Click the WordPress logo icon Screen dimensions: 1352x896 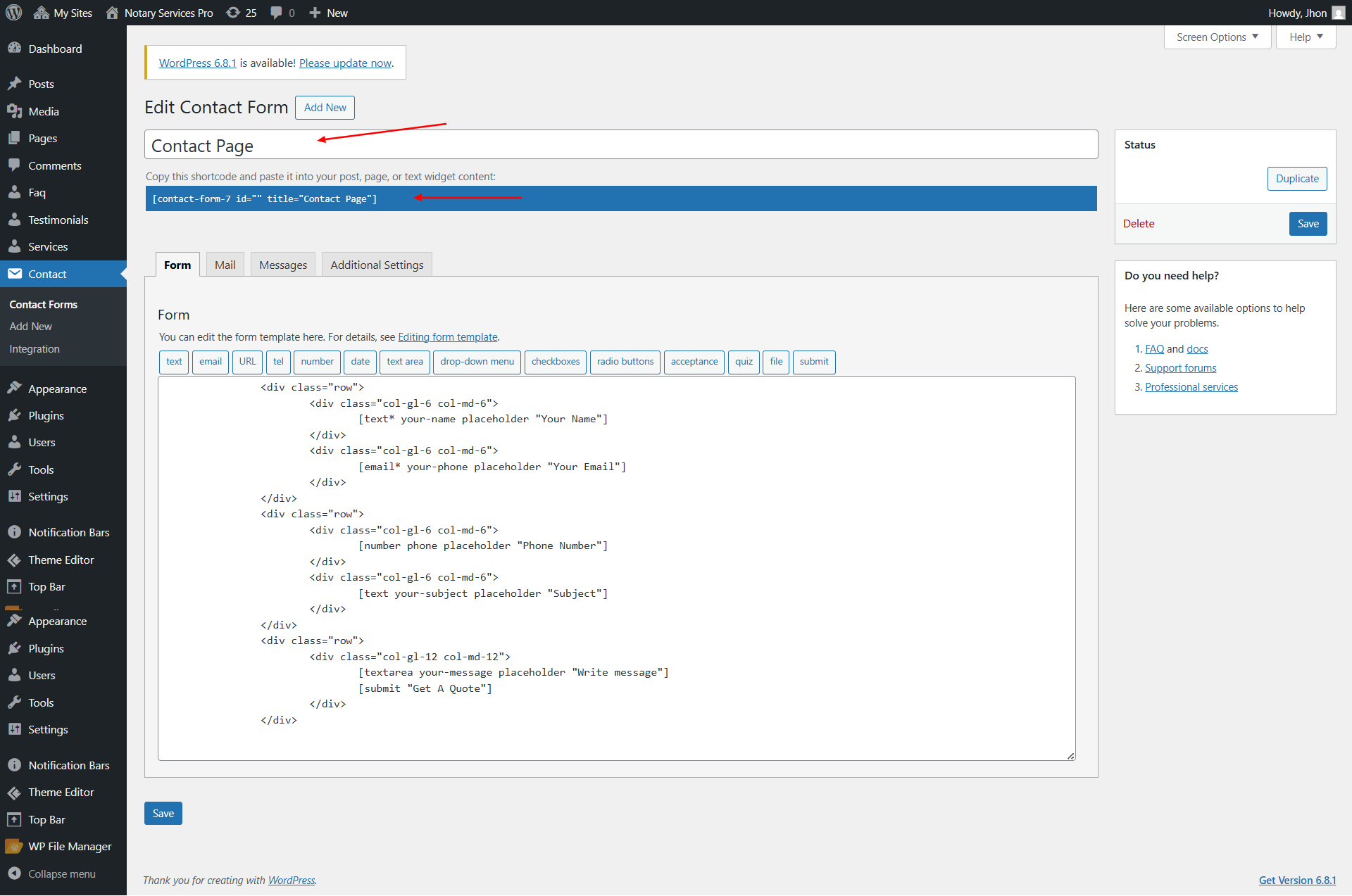coord(14,13)
